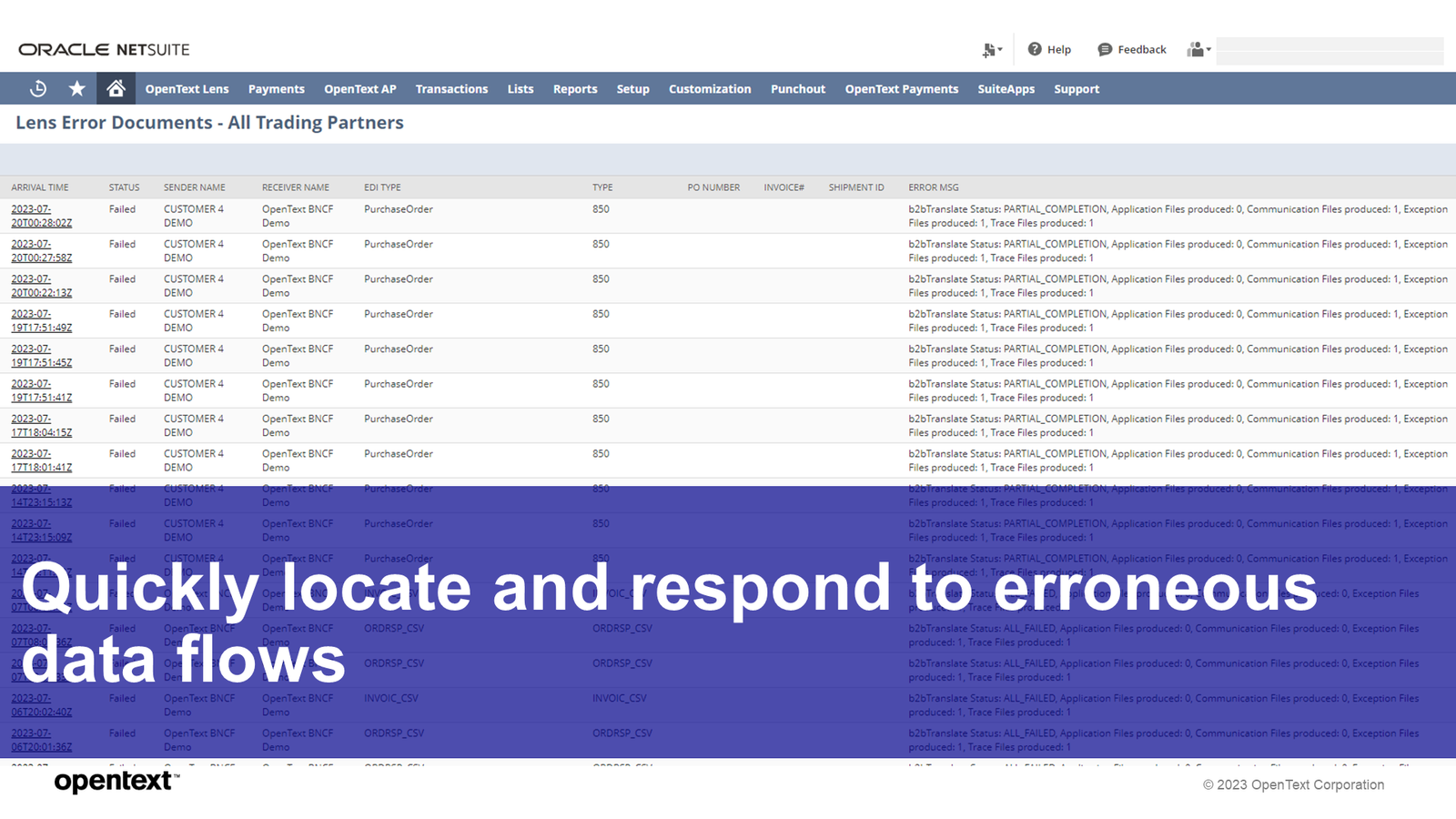Select ORDRSP_CSV EDI type in 06T20:01:36Z row
This screenshot has height=819, width=1456.
coord(394,733)
